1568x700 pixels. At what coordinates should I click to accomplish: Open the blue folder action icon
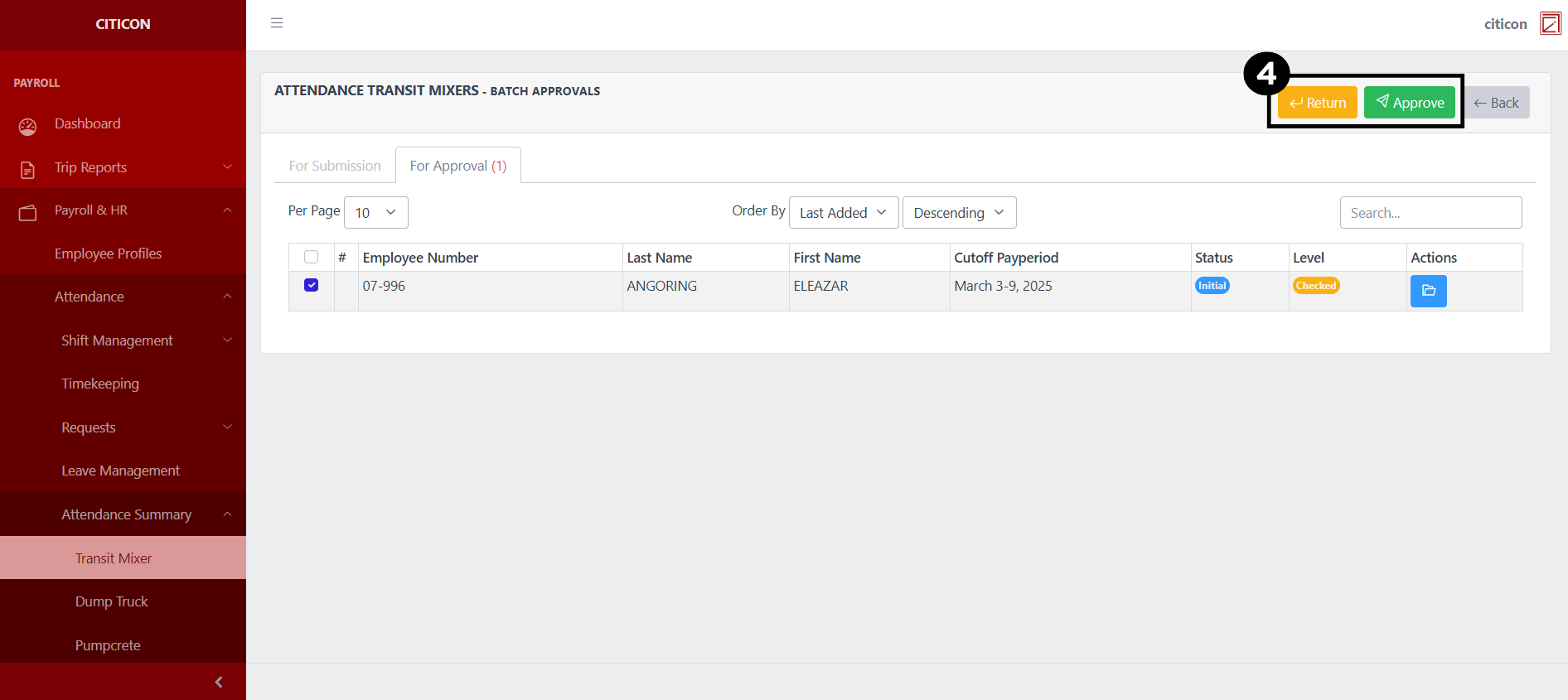(x=1428, y=291)
